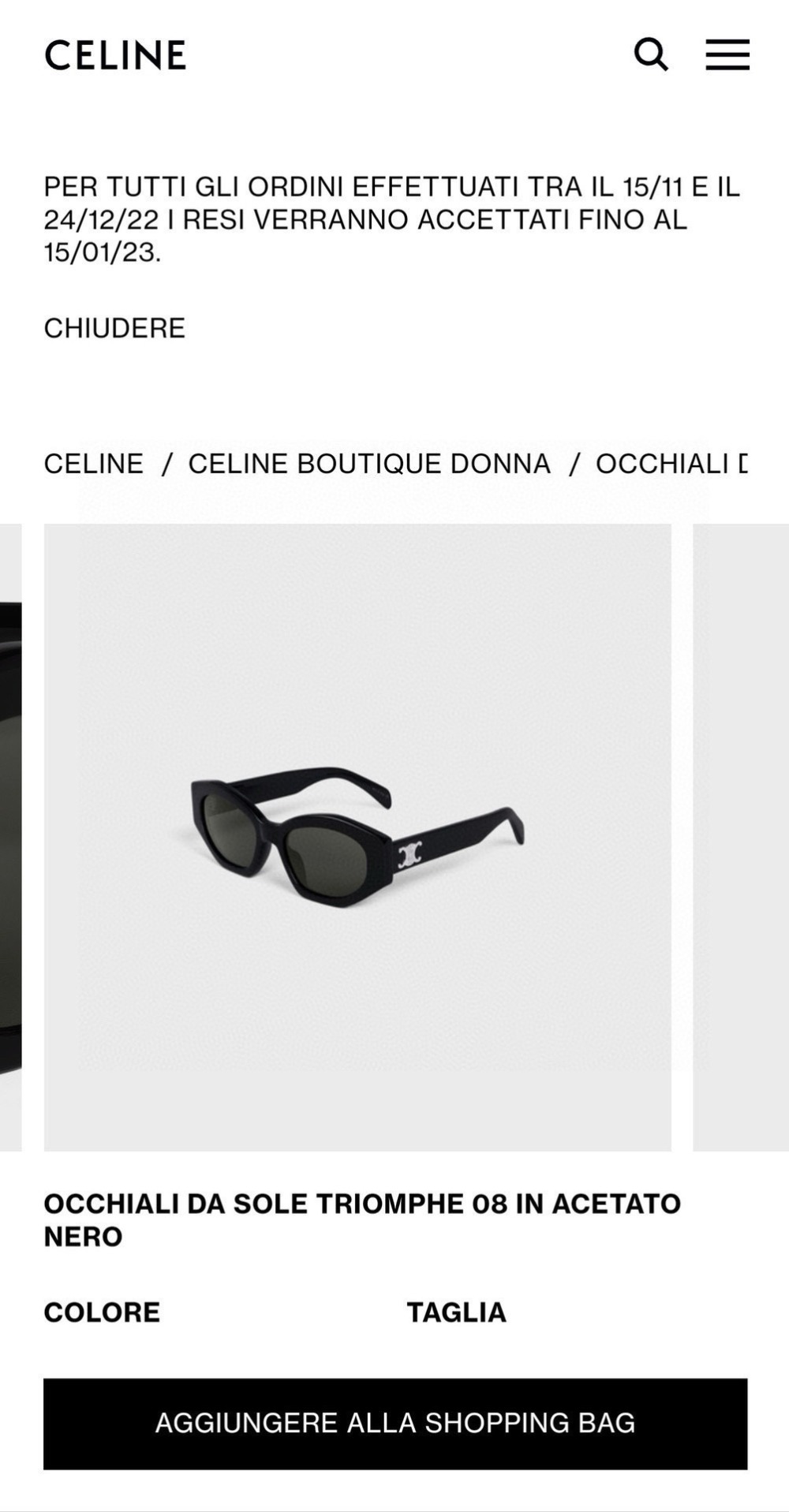The width and height of the screenshot is (789, 1512).
Task: Click the 15/01/23 date in the notice
Action: tap(102, 253)
